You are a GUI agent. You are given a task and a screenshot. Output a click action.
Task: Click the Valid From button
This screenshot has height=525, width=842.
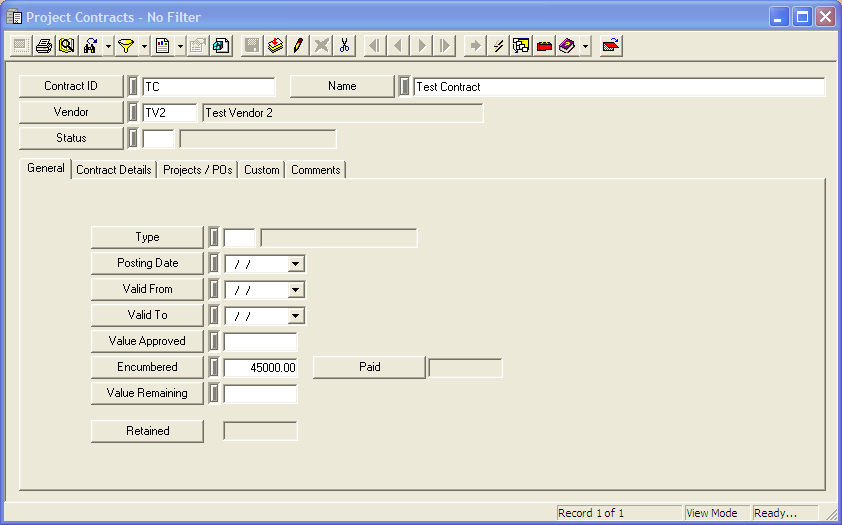pyautogui.click(x=147, y=289)
